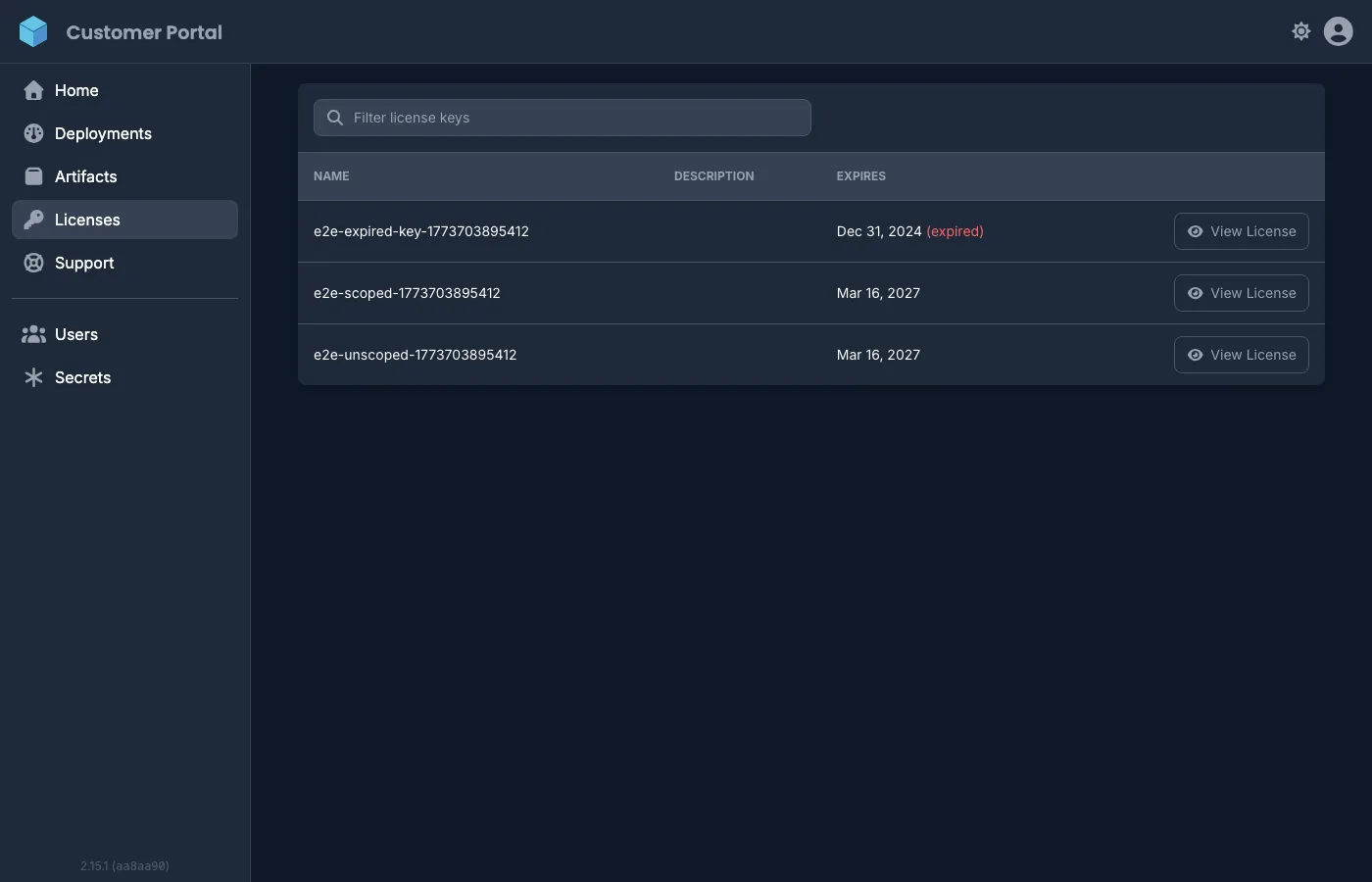Click the EXPIRES column header

[x=860, y=175]
